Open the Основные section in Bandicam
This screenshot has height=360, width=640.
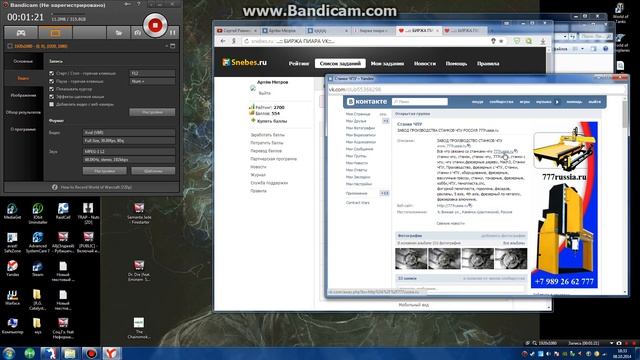[23, 61]
